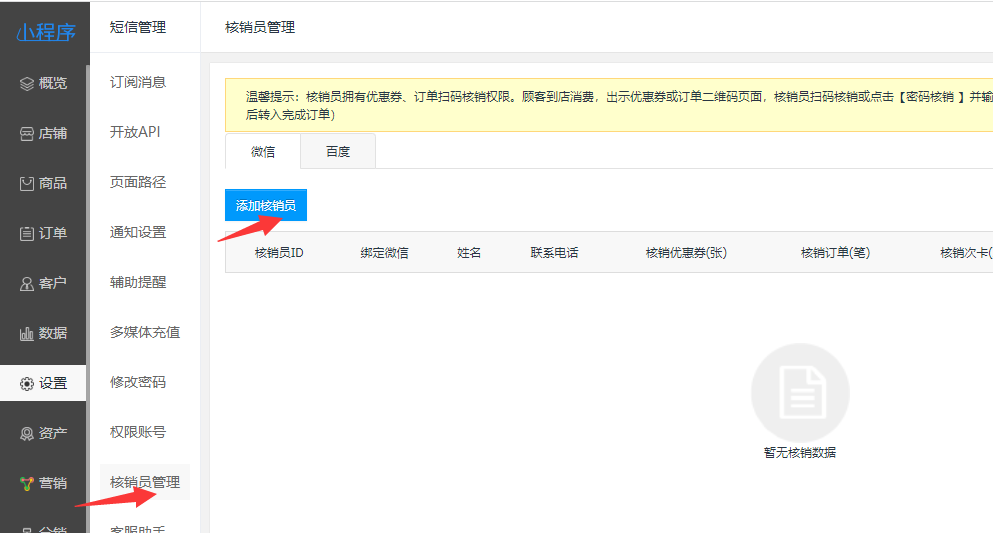Go to 营销 section
Viewport: 993px width, 533px height.
43,483
